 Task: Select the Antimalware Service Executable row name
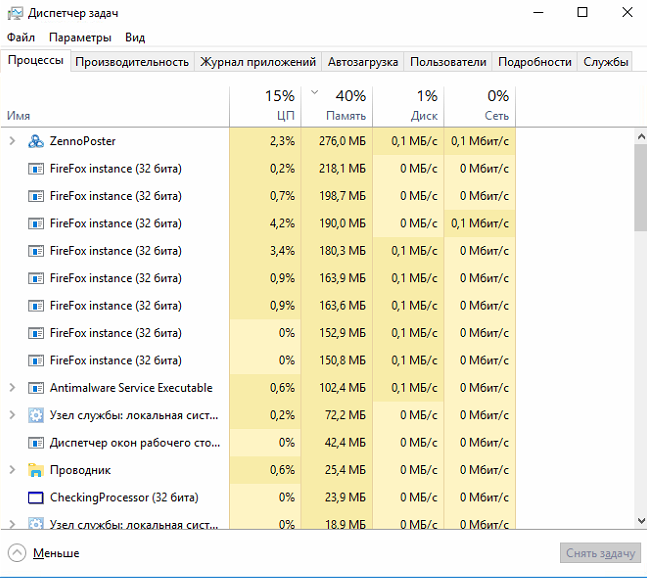[131, 388]
